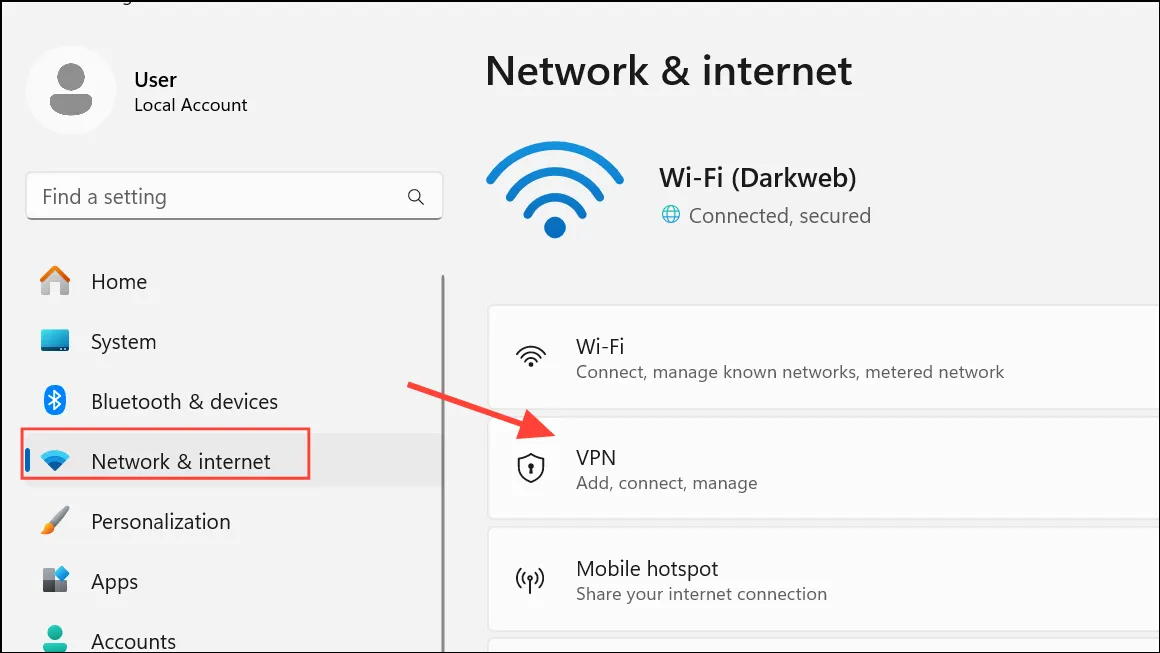Click the Find a setting field
The width and height of the screenshot is (1160, 653).
pyautogui.click(x=235, y=197)
